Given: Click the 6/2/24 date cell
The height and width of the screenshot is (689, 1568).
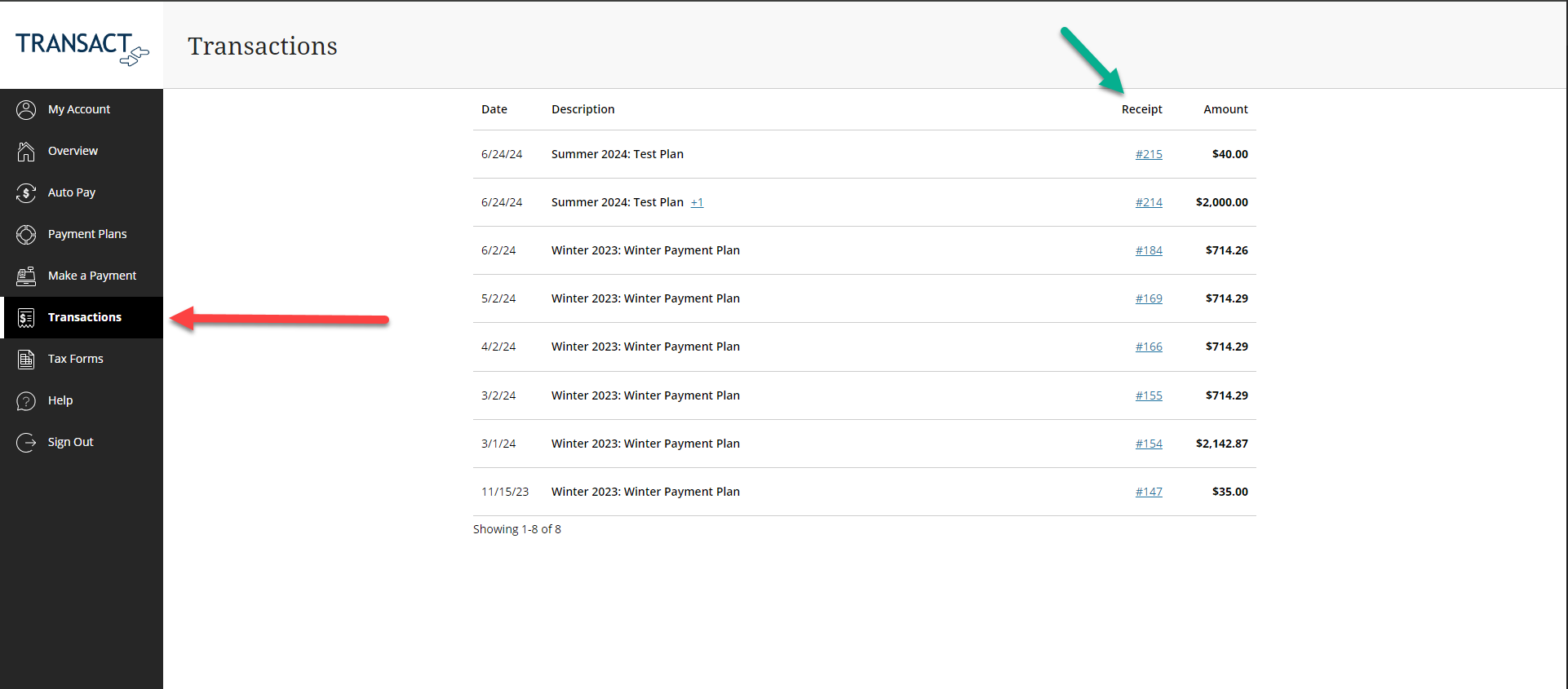Looking at the screenshot, I should [498, 250].
